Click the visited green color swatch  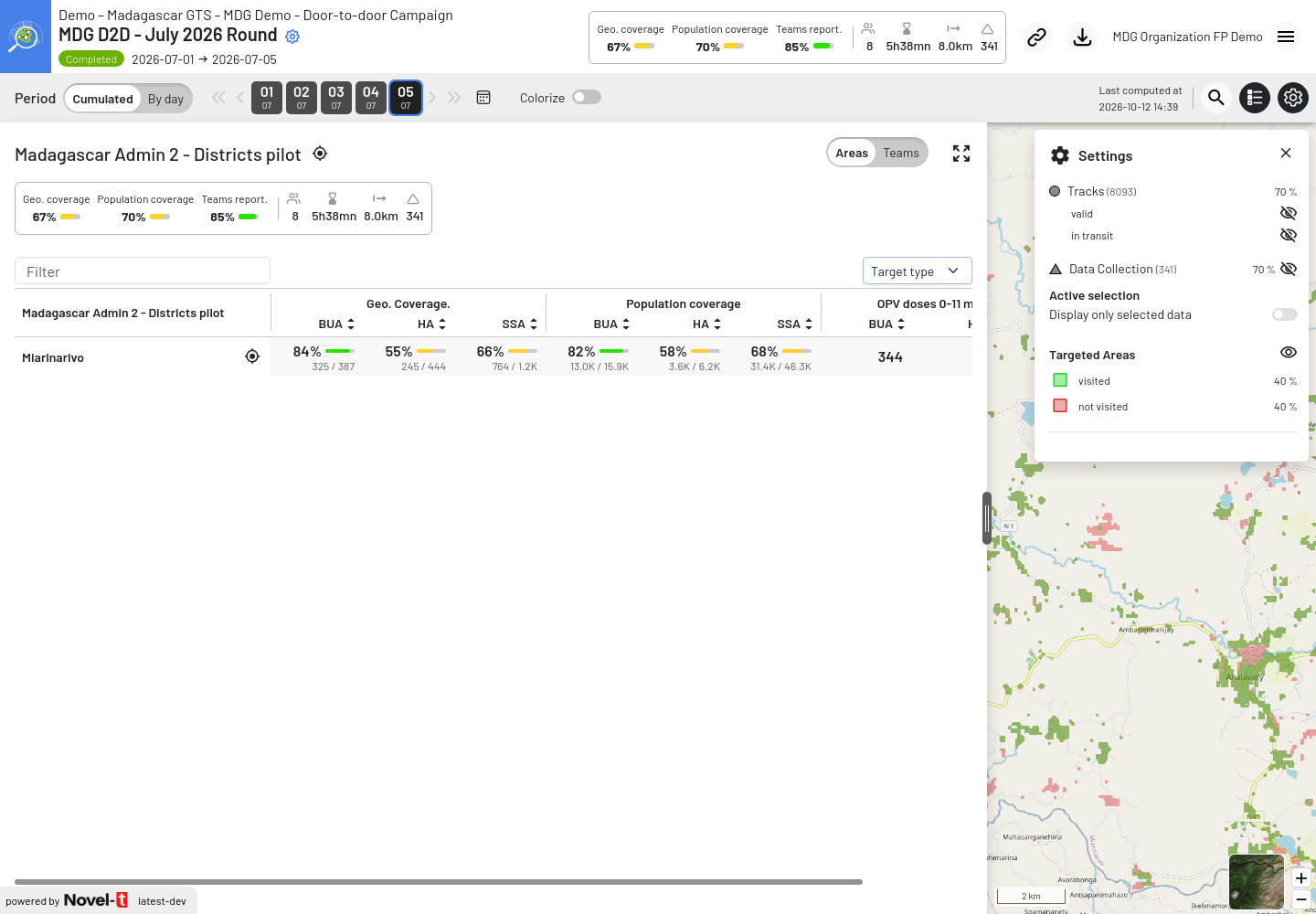pyautogui.click(x=1060, y=380)
